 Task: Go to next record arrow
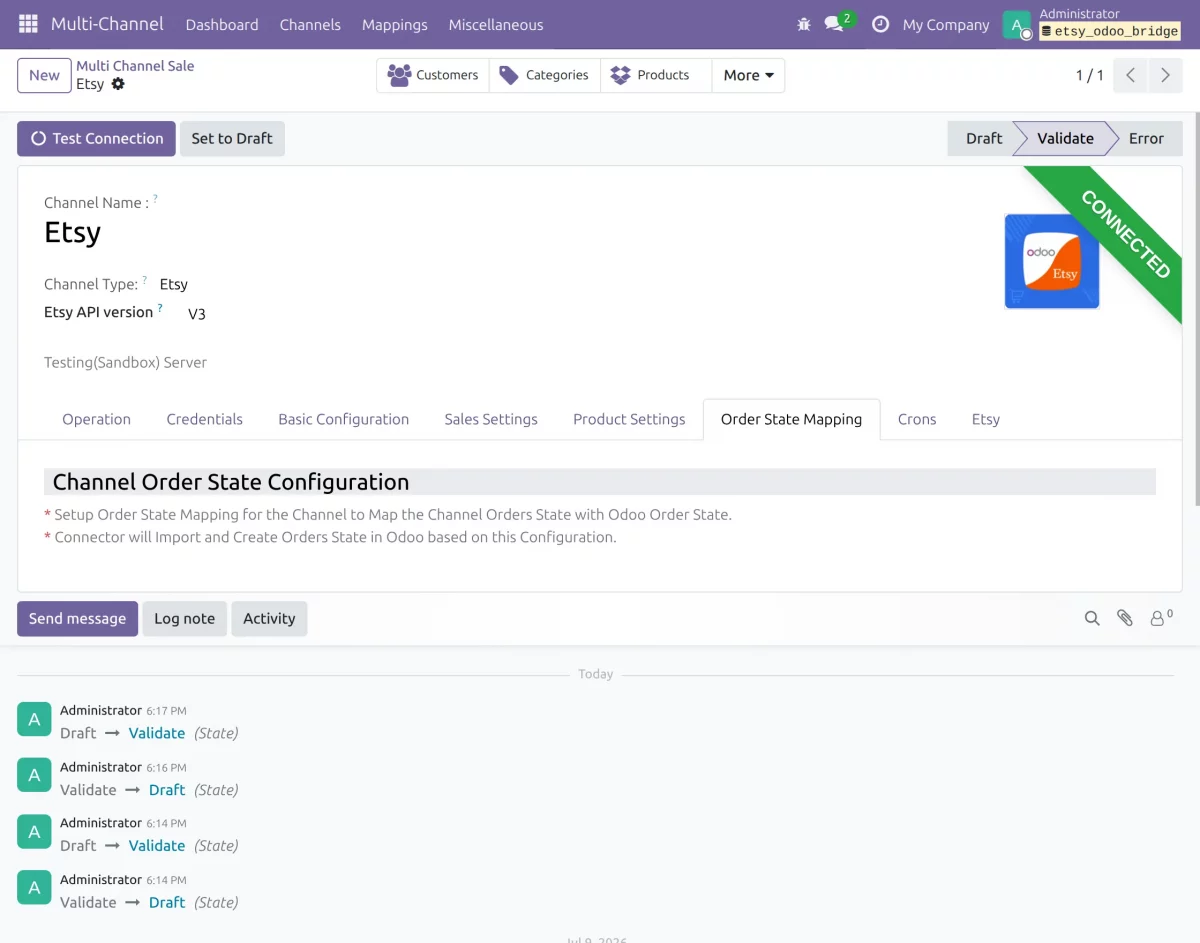pyautogui.click(x=1166, y=75)
